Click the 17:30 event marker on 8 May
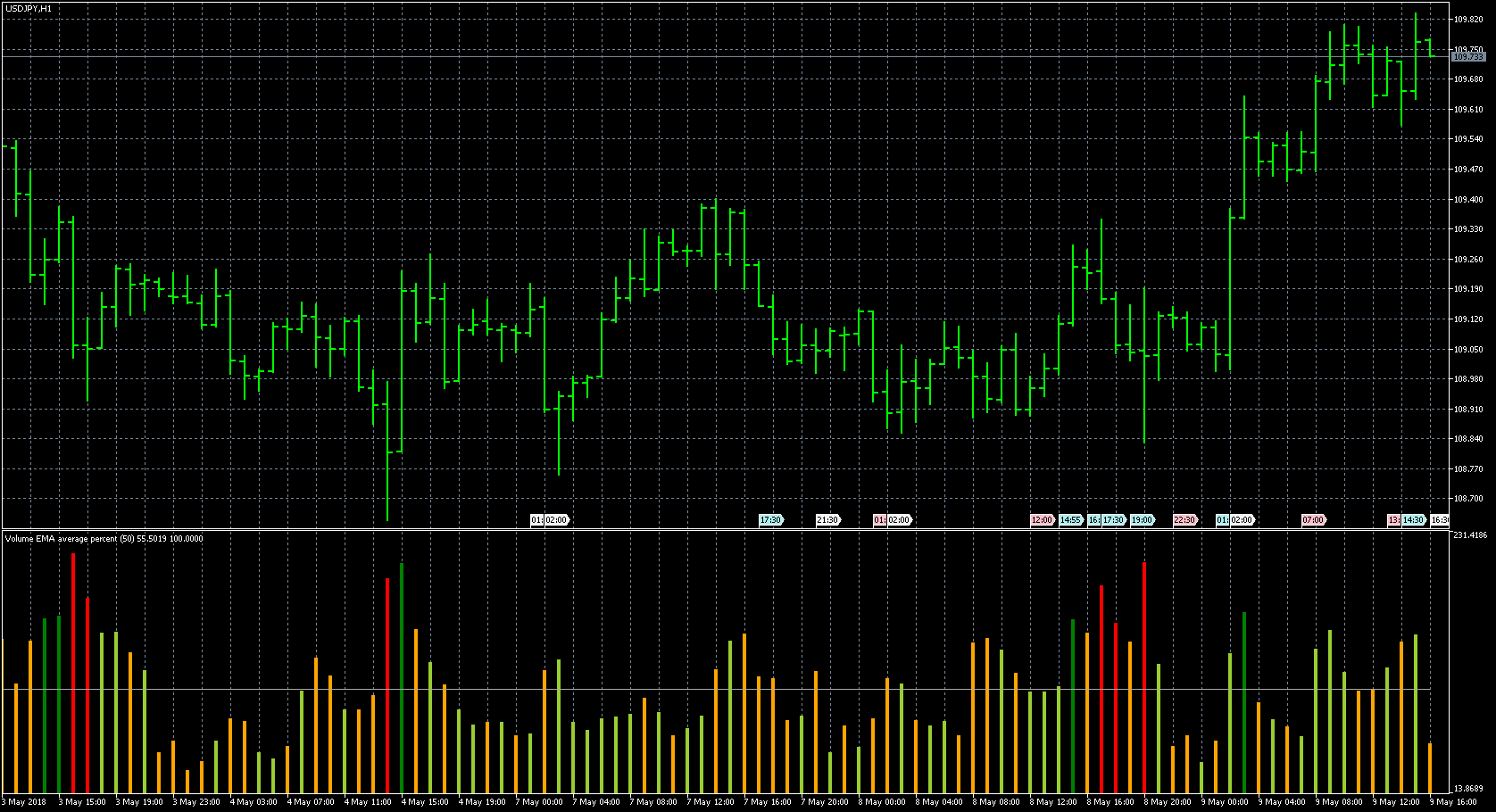The width and height of the screenshot is (1496, 812). (x=1113, y=520)
